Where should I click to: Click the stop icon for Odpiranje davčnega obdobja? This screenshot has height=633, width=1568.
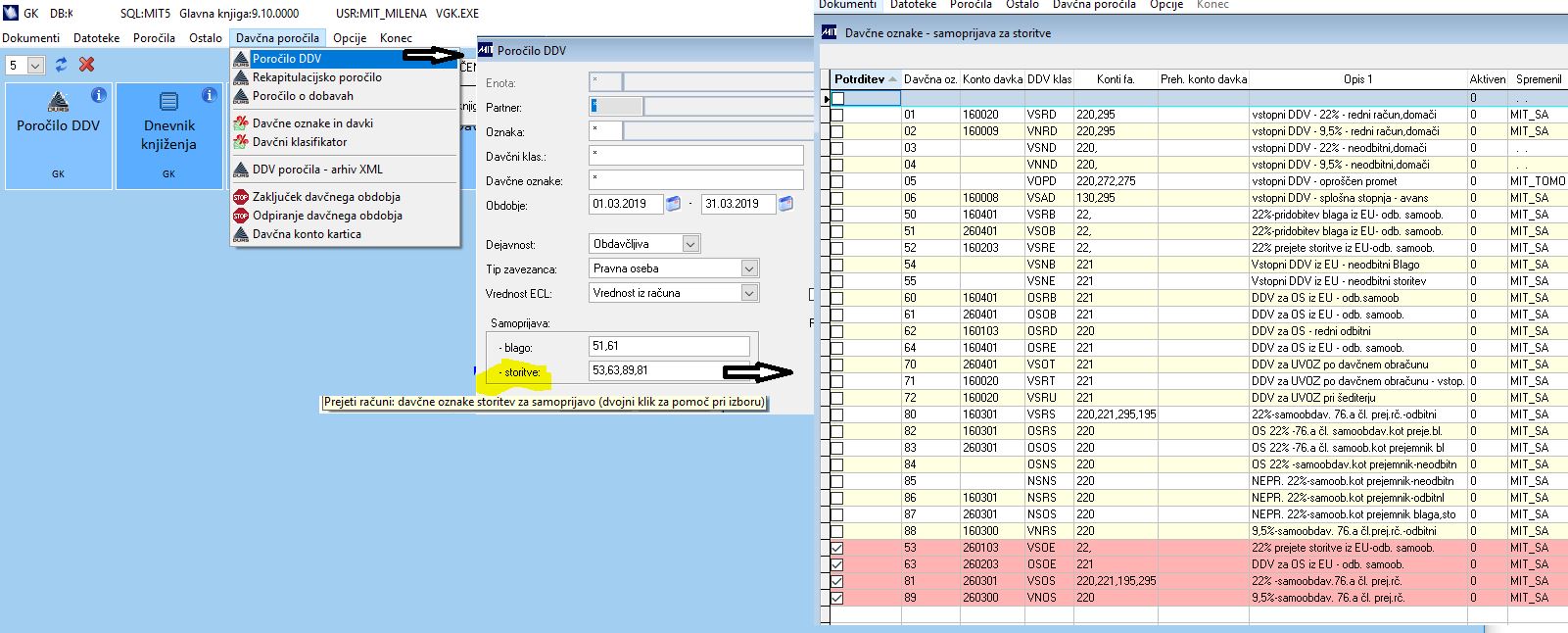[241, 216]
